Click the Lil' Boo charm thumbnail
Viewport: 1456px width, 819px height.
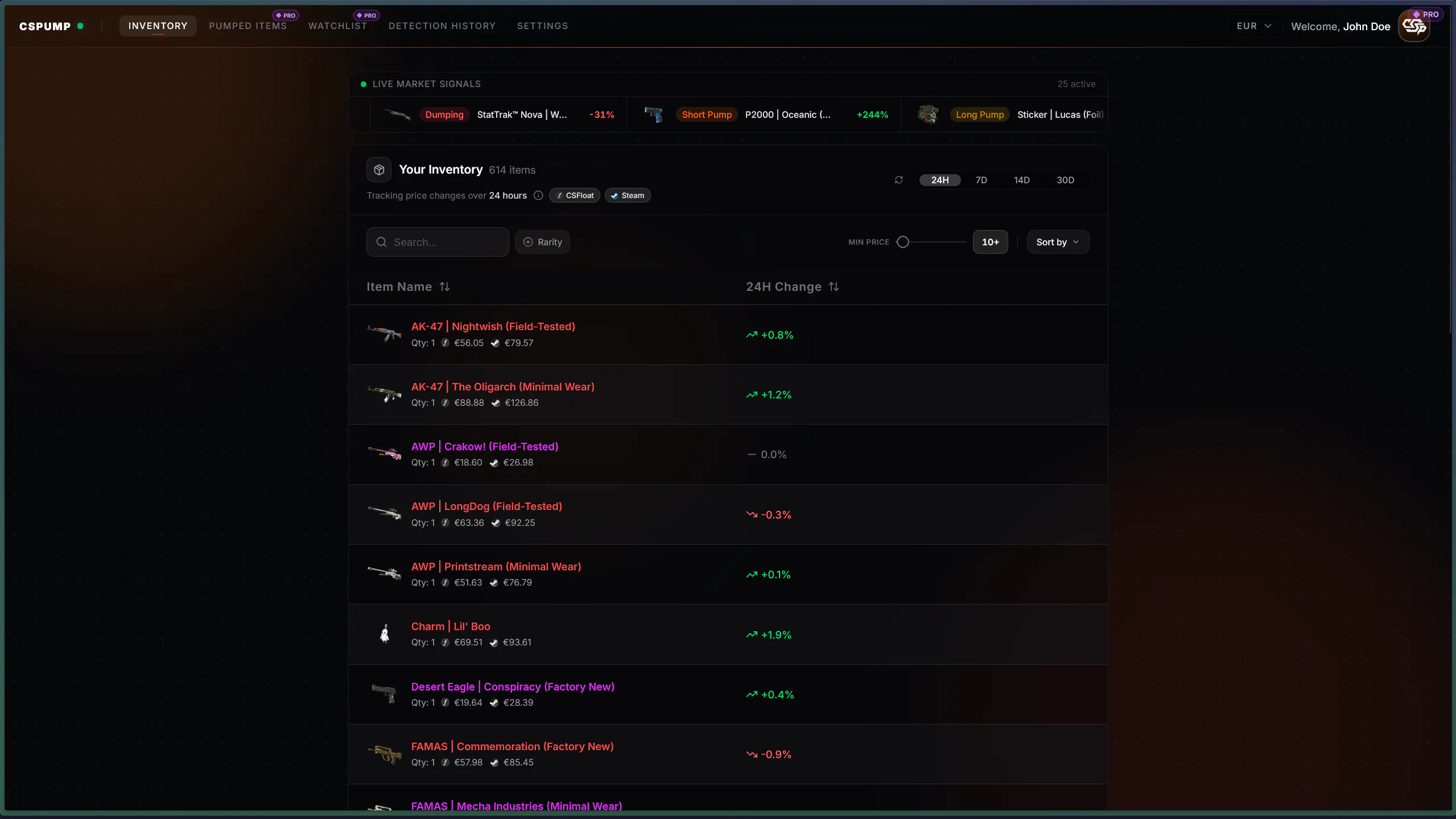(x=385, y=633)
